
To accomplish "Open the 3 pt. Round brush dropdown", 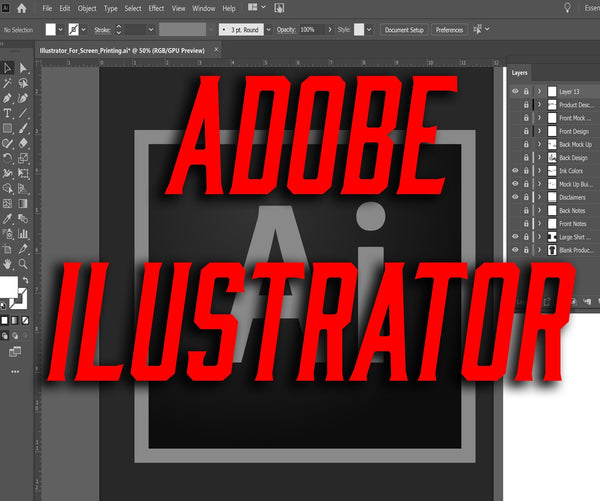I will point(269,29).
